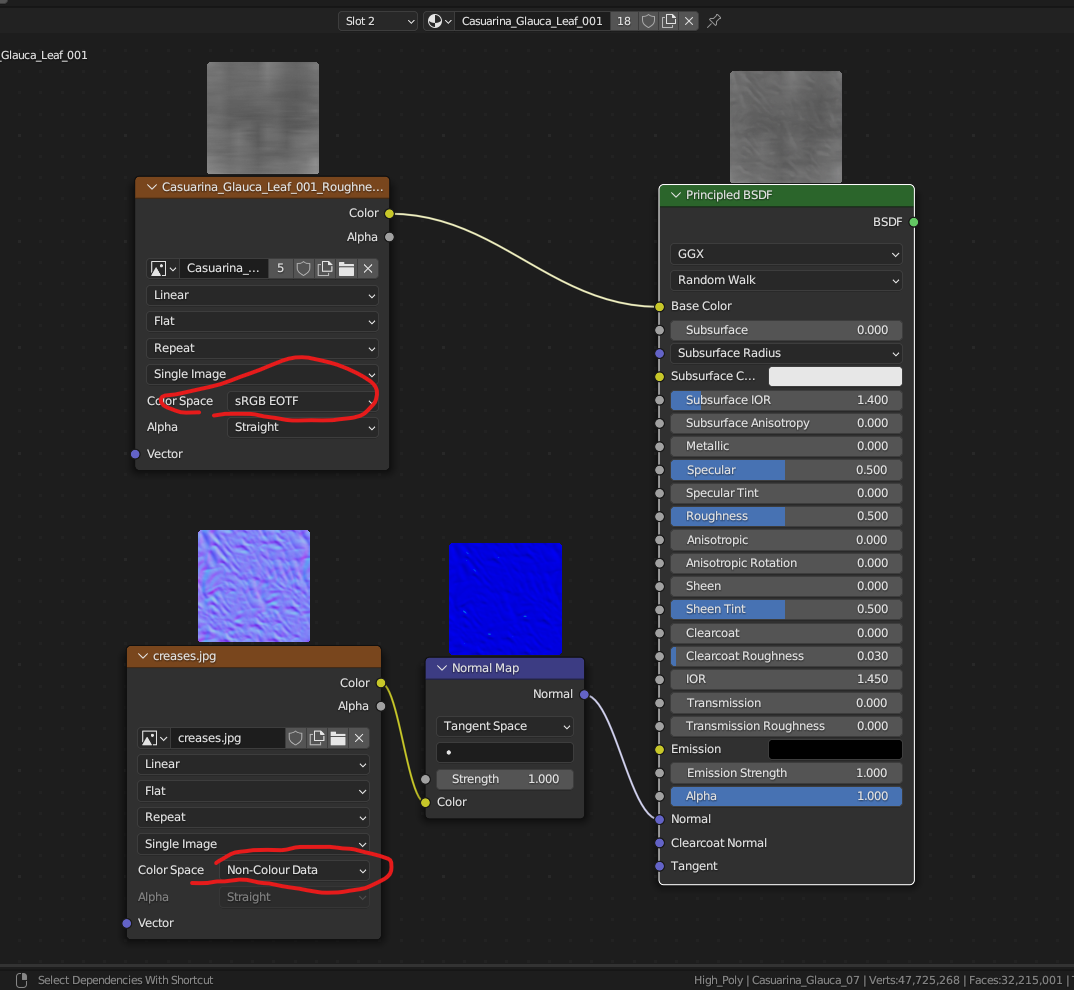Unlink the Casuarina_Glauca_Leaf_001 material with header X
The width and height of the screenshot is (1074, 990).
coord(689,21)
